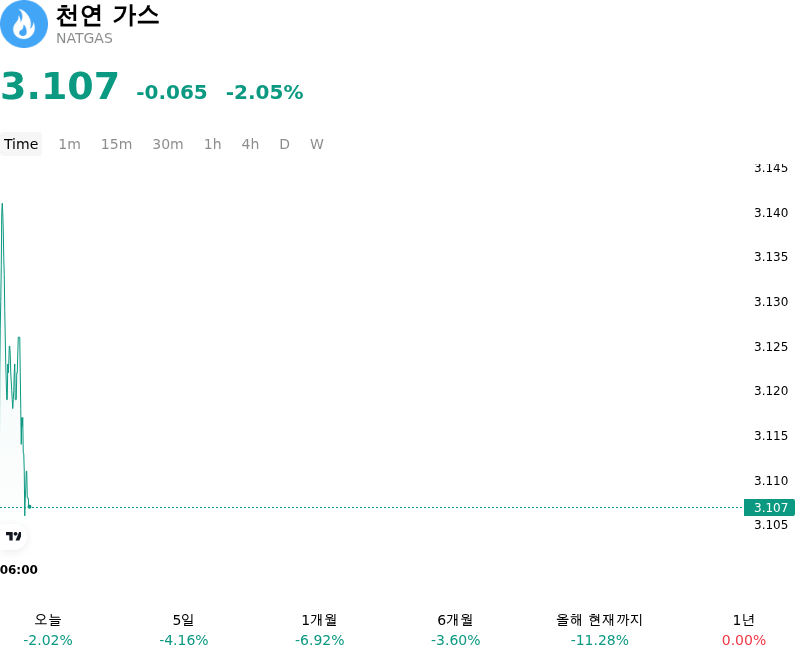Click the 06:00 time axis marker
The image size is (800, 660).
click(19, 570)
